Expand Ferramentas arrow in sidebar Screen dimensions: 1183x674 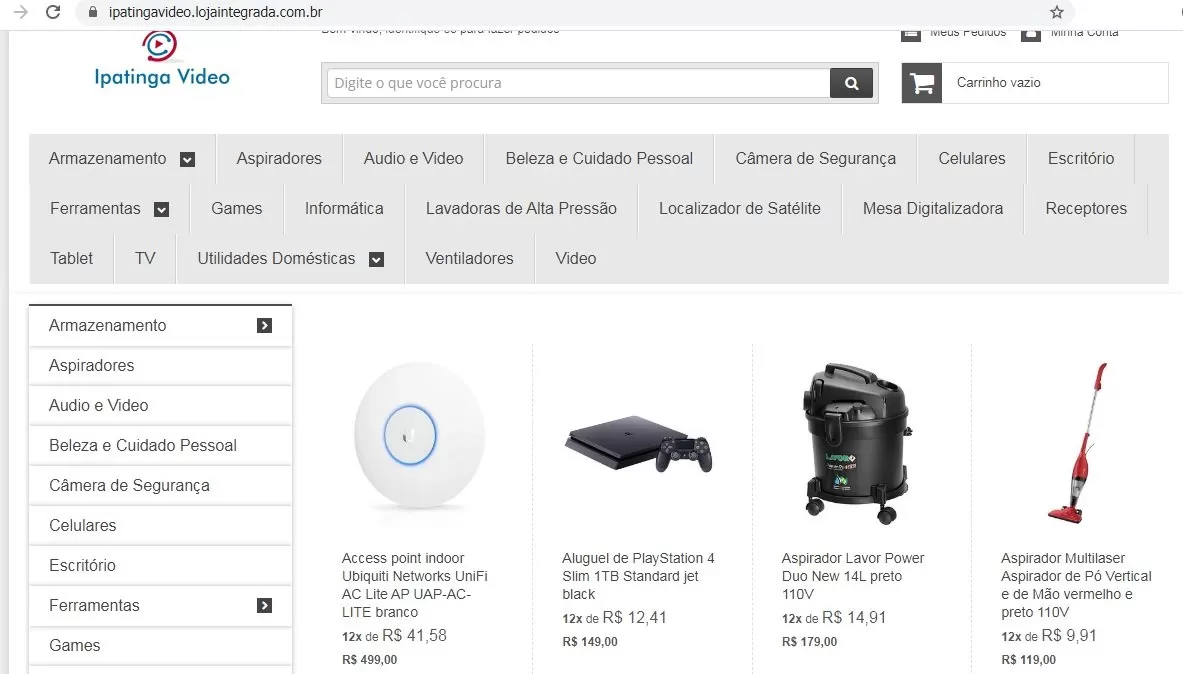click(x=264, y=605)
